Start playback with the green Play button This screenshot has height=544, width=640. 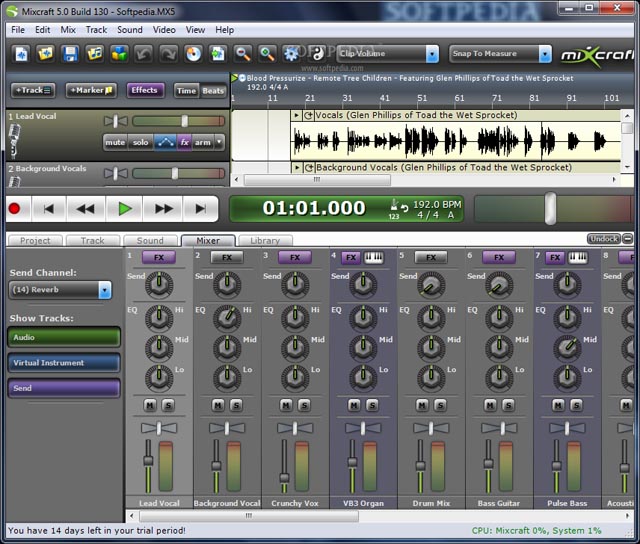click(x=124, y=209)
